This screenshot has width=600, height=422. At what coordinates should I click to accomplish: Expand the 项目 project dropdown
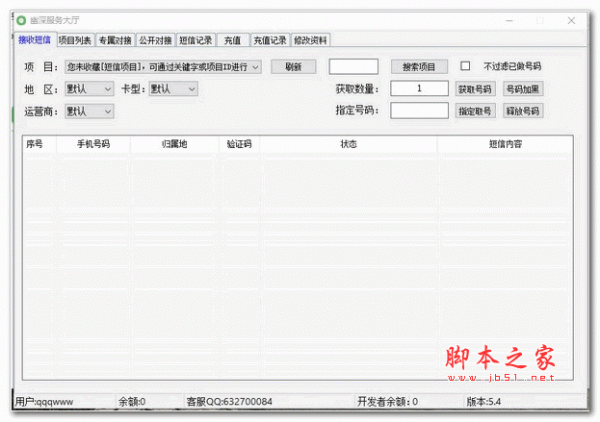163,67
